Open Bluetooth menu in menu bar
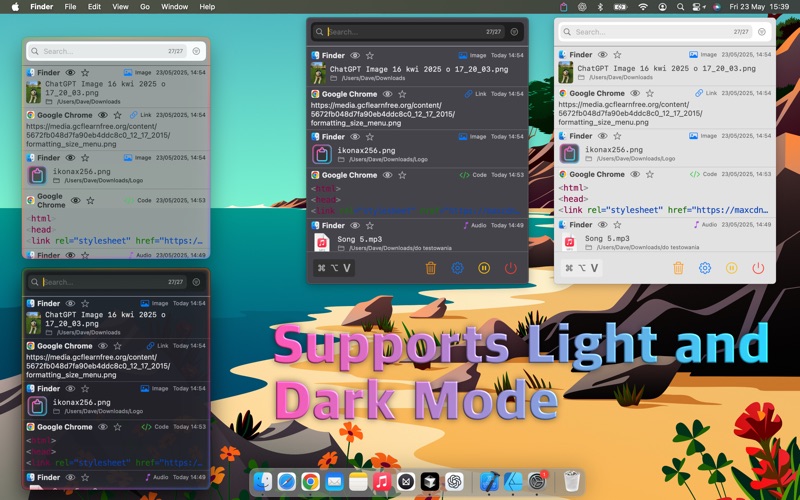This screenshot has height=500, width=800. 600,7
